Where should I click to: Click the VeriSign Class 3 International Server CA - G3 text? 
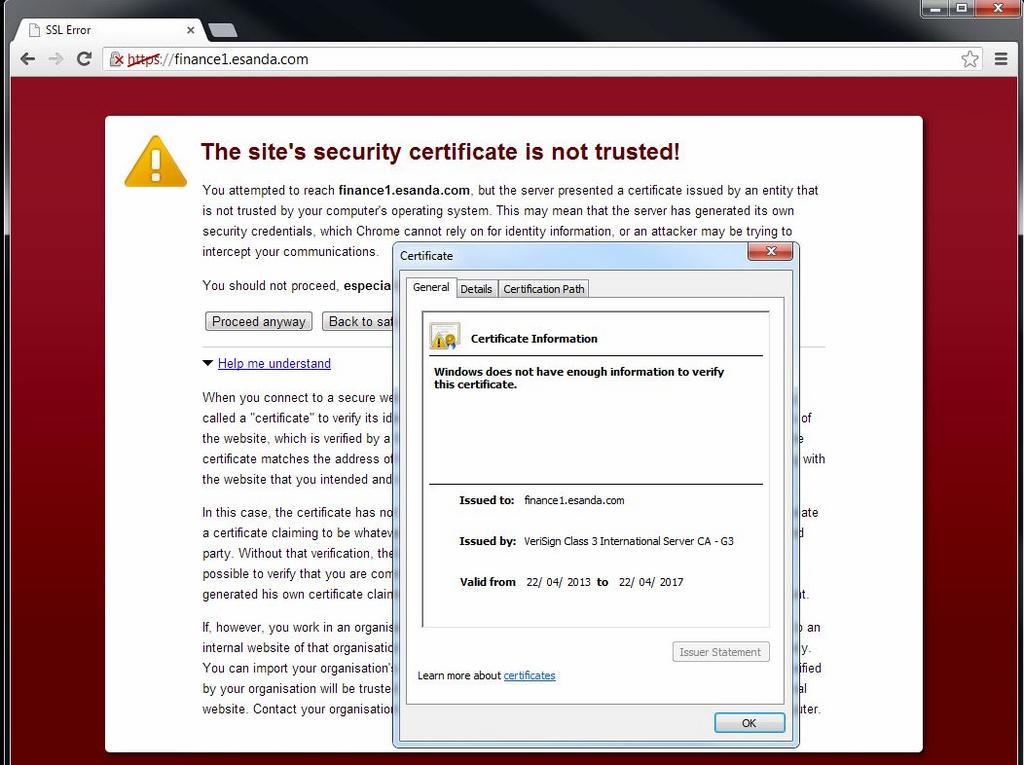[628, 541]
